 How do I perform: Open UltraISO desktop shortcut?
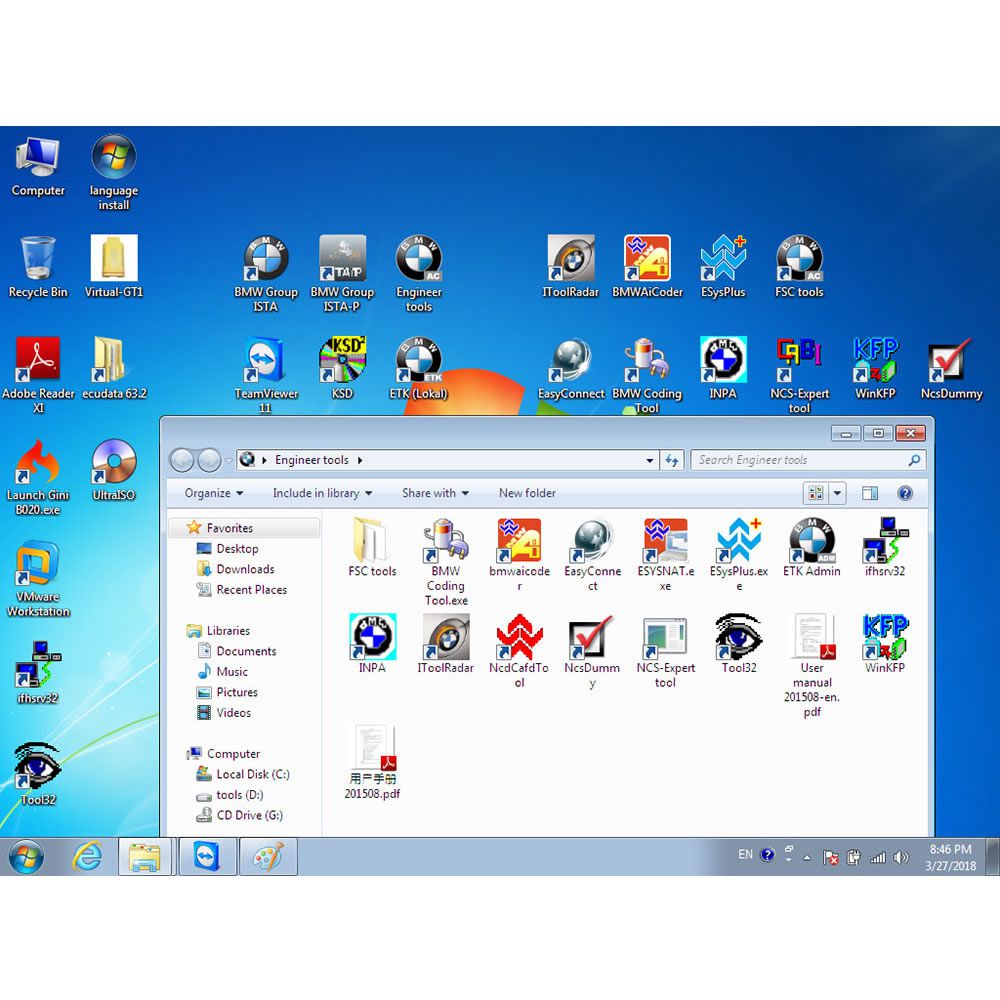114,469
